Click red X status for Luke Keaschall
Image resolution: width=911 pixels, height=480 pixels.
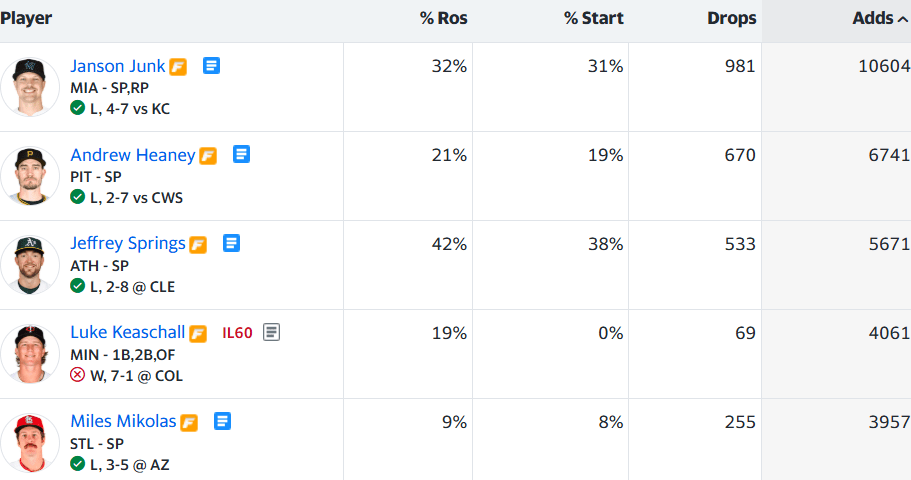click(x=77, y=375)
